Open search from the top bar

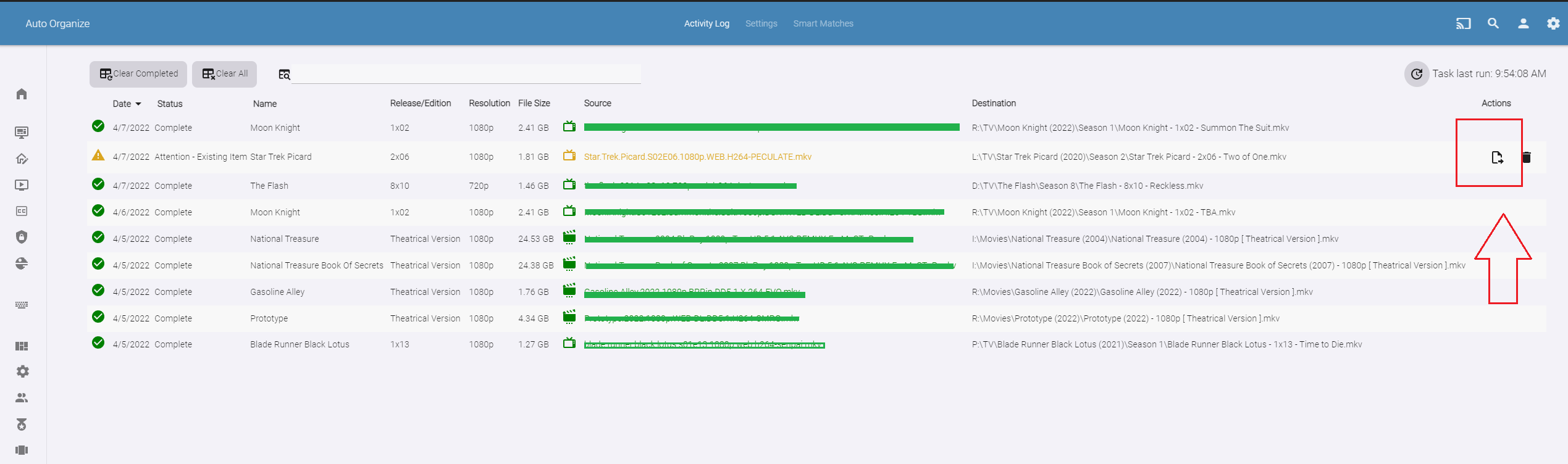pyautogui.click(x=1493, y=23)
